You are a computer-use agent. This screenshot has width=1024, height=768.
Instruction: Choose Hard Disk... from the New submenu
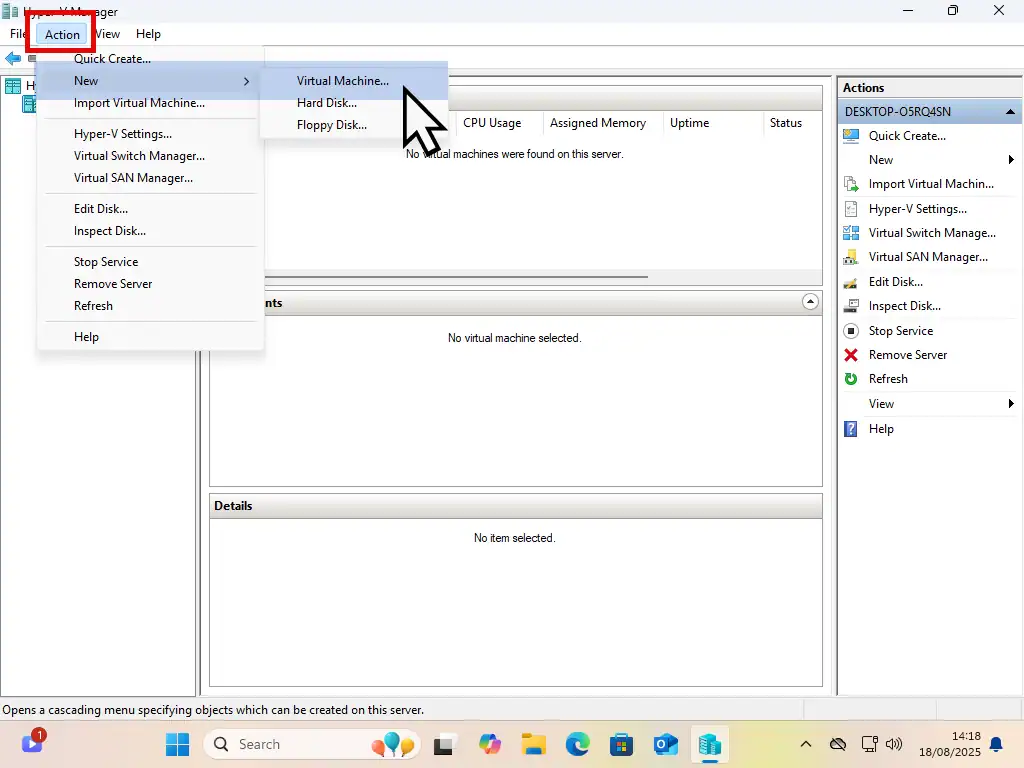coord(326,103)
